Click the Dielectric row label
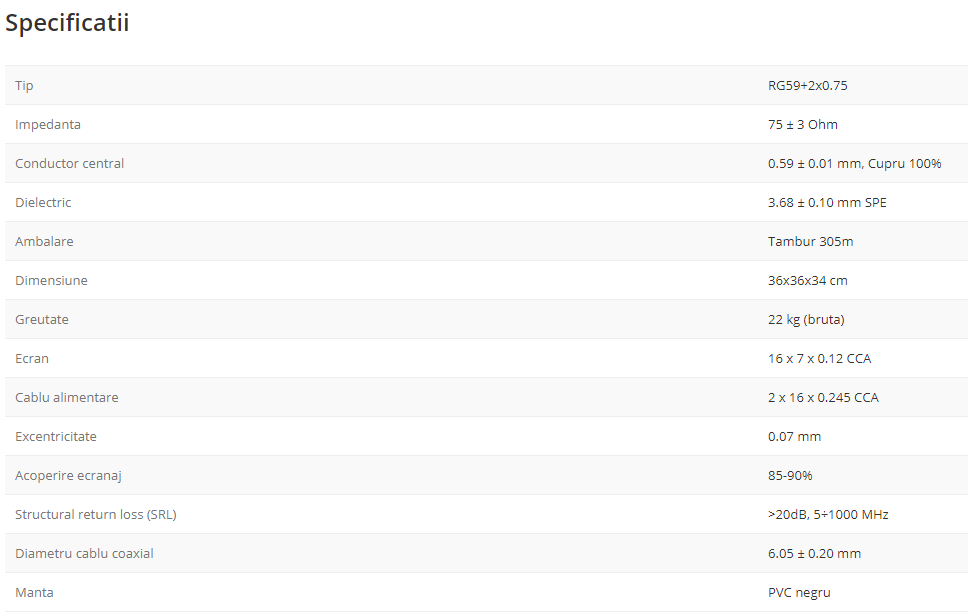The height and width of the screenshot is (613, 968). point(43,202)
